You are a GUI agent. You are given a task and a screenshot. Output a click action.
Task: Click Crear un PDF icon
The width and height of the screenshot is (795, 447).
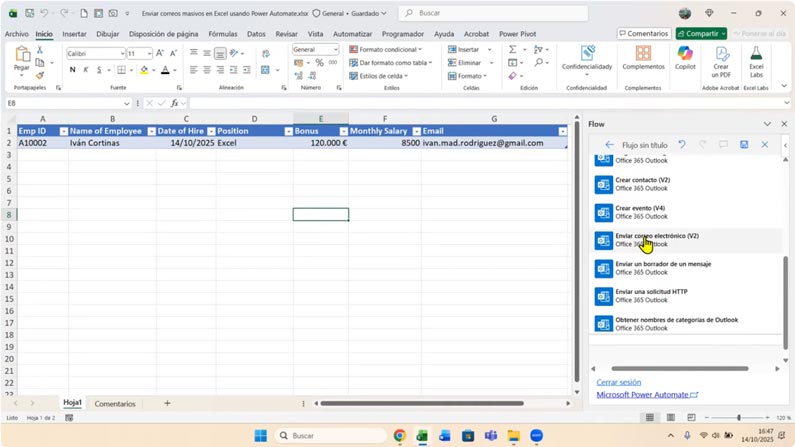(x=721, y=53)
